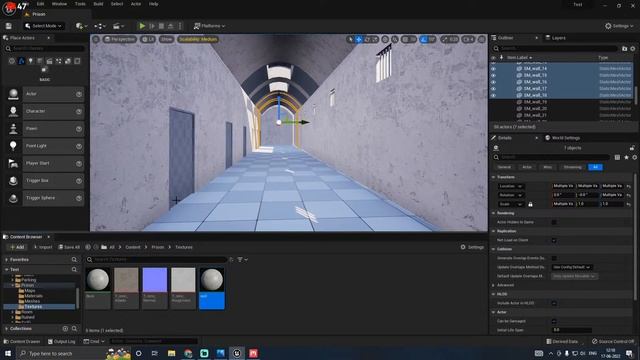Toggle visibility eye for SM_wall_15

(x=493, y=75)
